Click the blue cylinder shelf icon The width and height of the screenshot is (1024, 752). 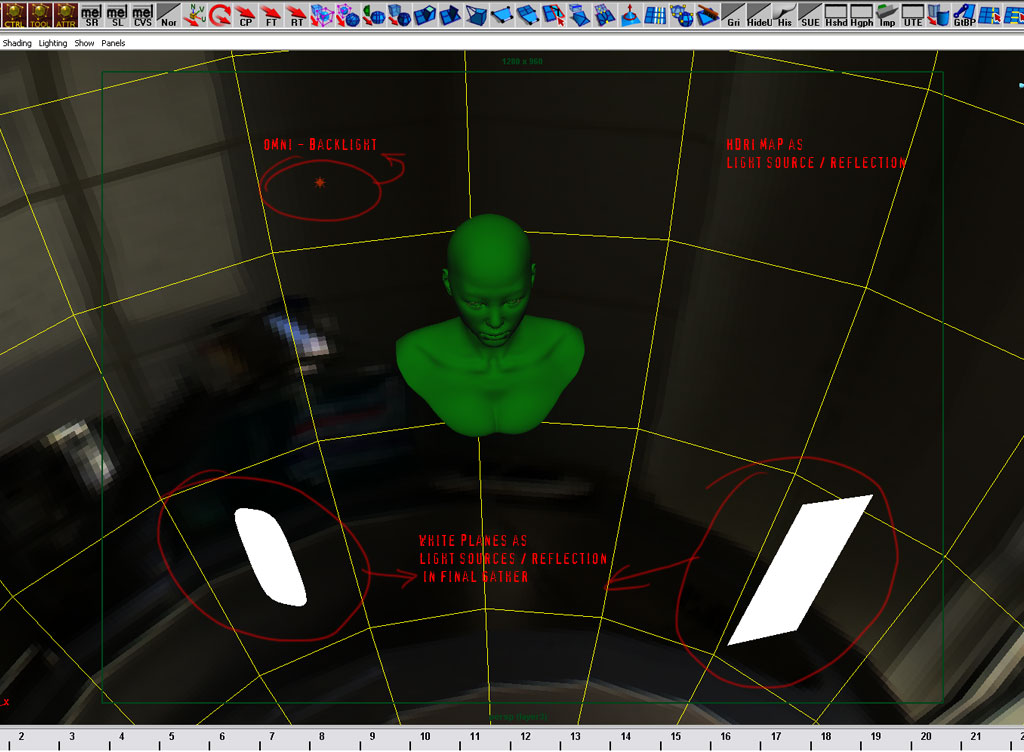(x=938, y=14)
